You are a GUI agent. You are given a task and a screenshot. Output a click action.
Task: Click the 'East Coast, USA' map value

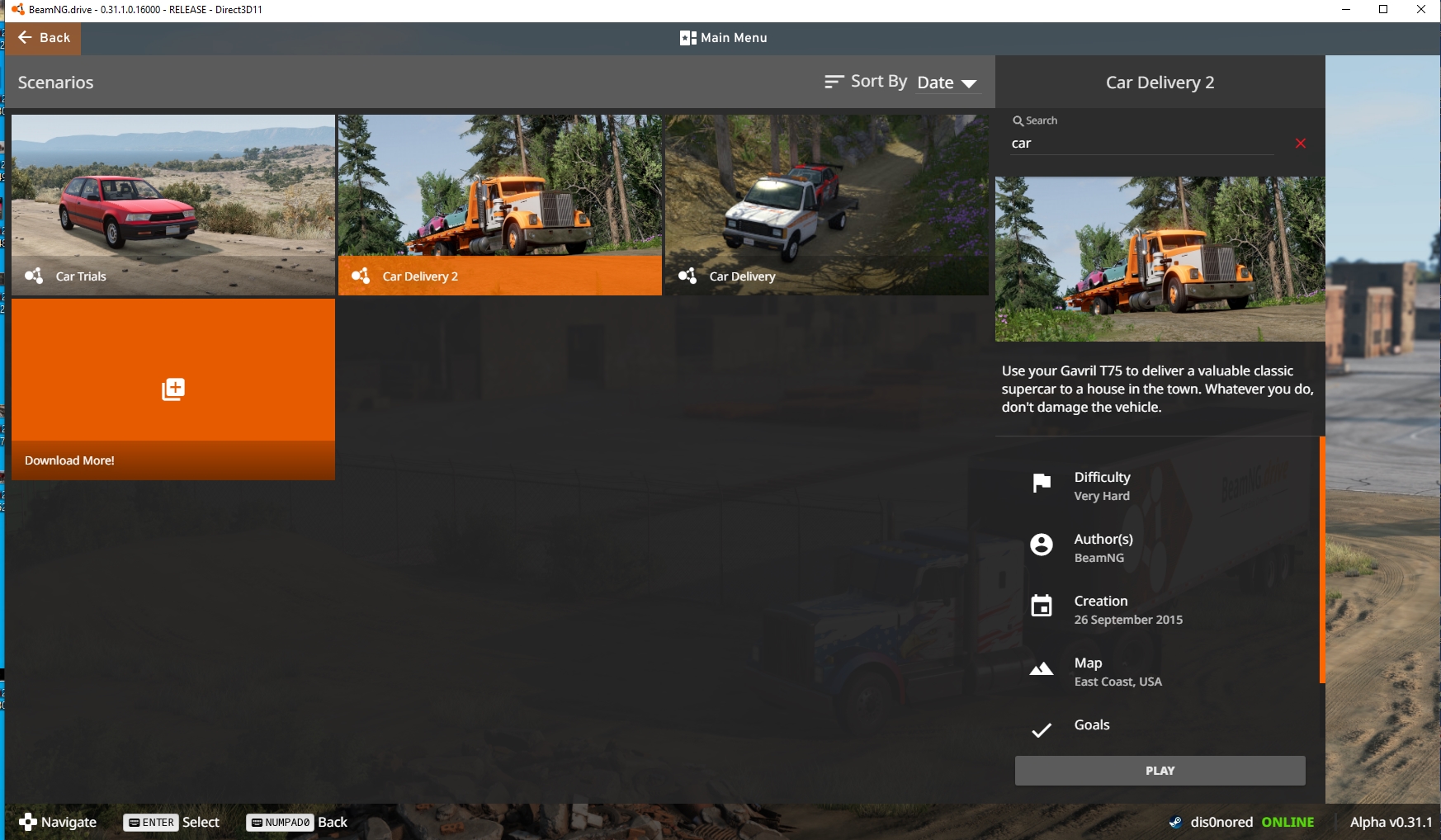click(1118, 682)
